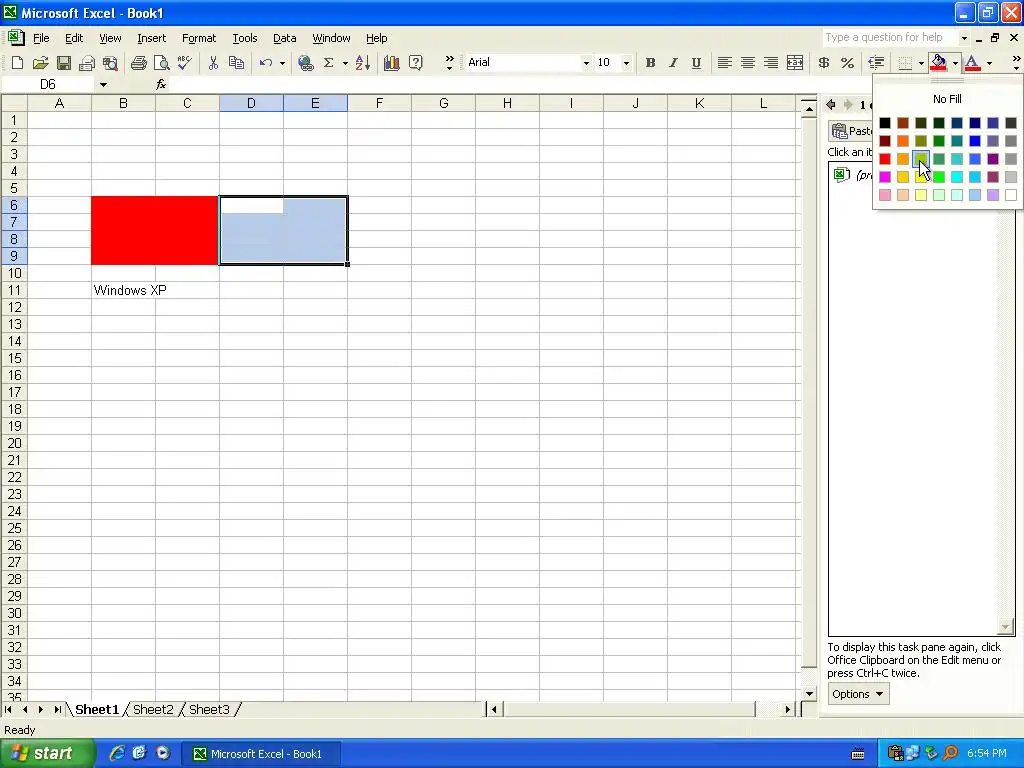The height and width of the screenshot is (768, 1024).
Task: Pick the red fill color swatch
Action: pos(884,159)
